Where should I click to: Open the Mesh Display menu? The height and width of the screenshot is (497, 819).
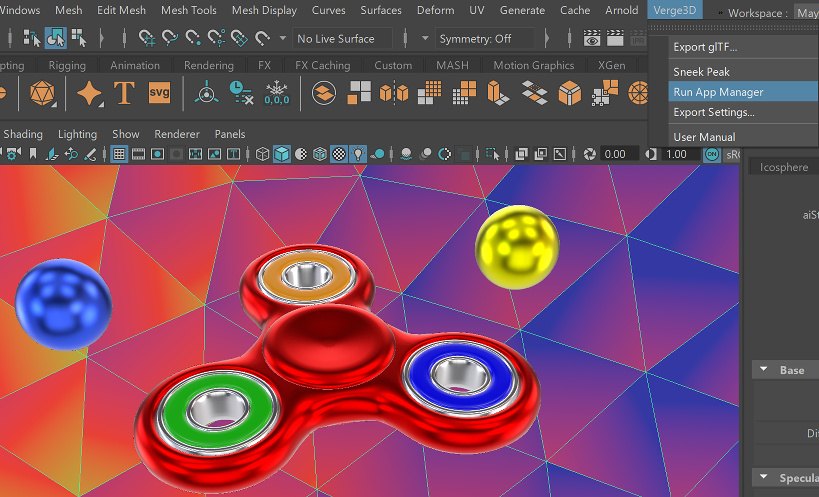click(x=264, y=10)
